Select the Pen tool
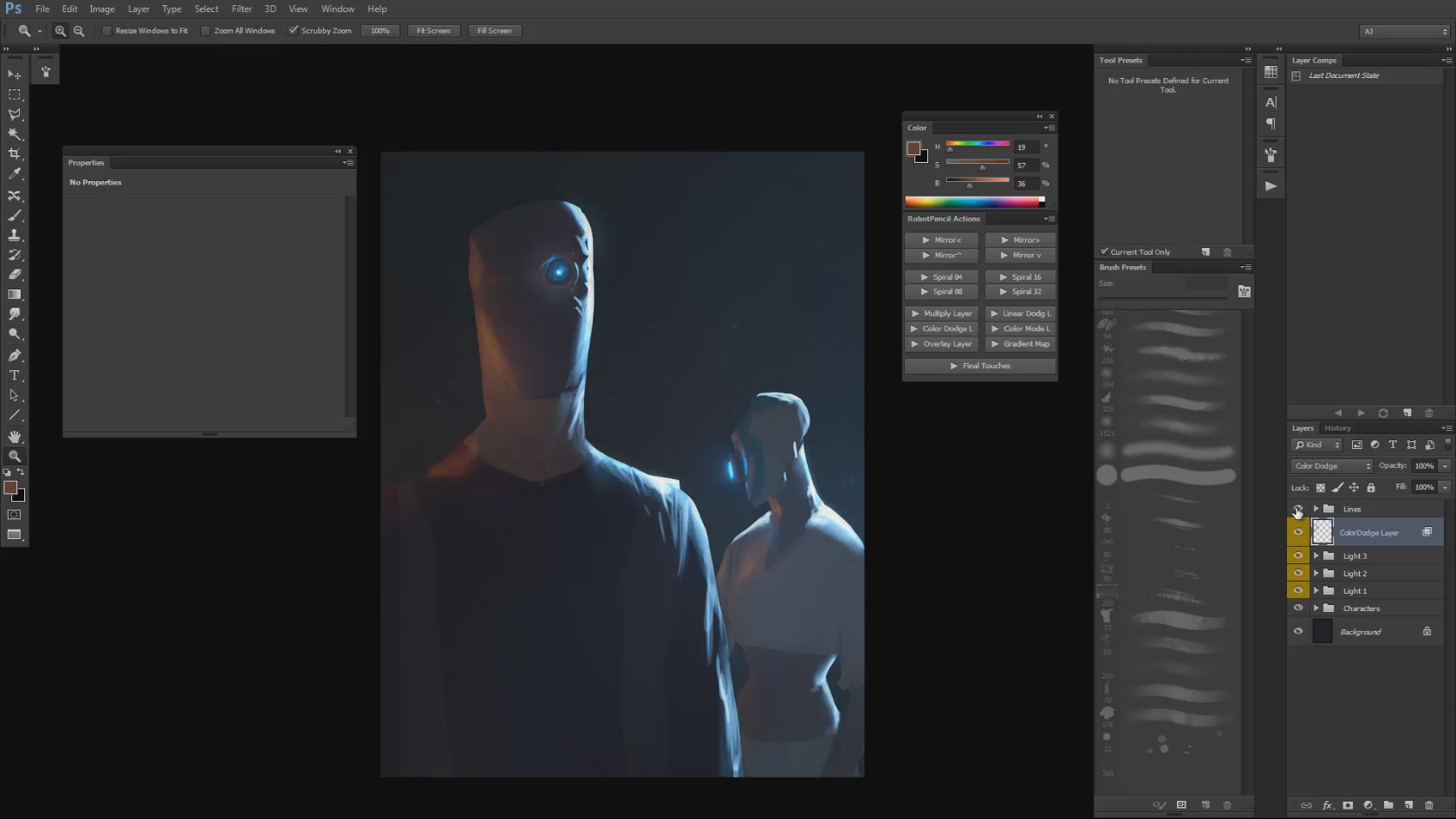Image resolution: width=1456 pixels, height=819 pixels. 15,355
